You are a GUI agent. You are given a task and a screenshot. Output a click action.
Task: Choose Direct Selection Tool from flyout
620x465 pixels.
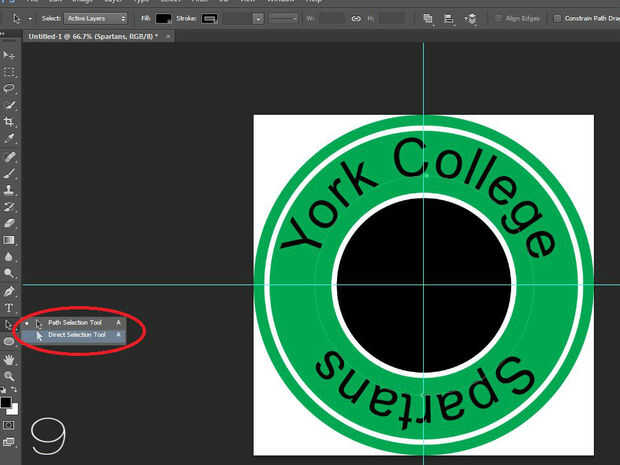pyautogui.click(x=74, y=335)
